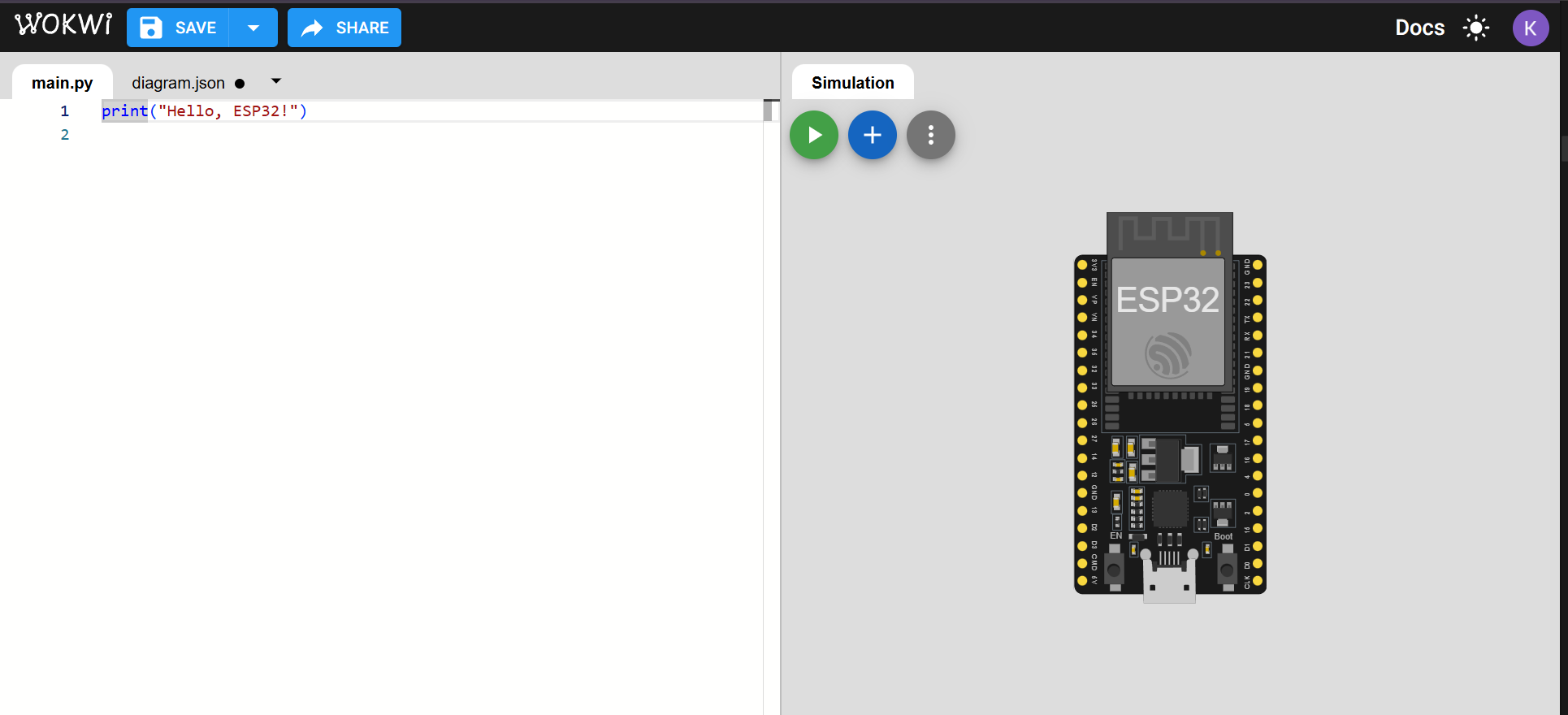Open the save options dropdown arrow
The image size is (1568, 715).
pyautogui.click(x=253, y=28)
